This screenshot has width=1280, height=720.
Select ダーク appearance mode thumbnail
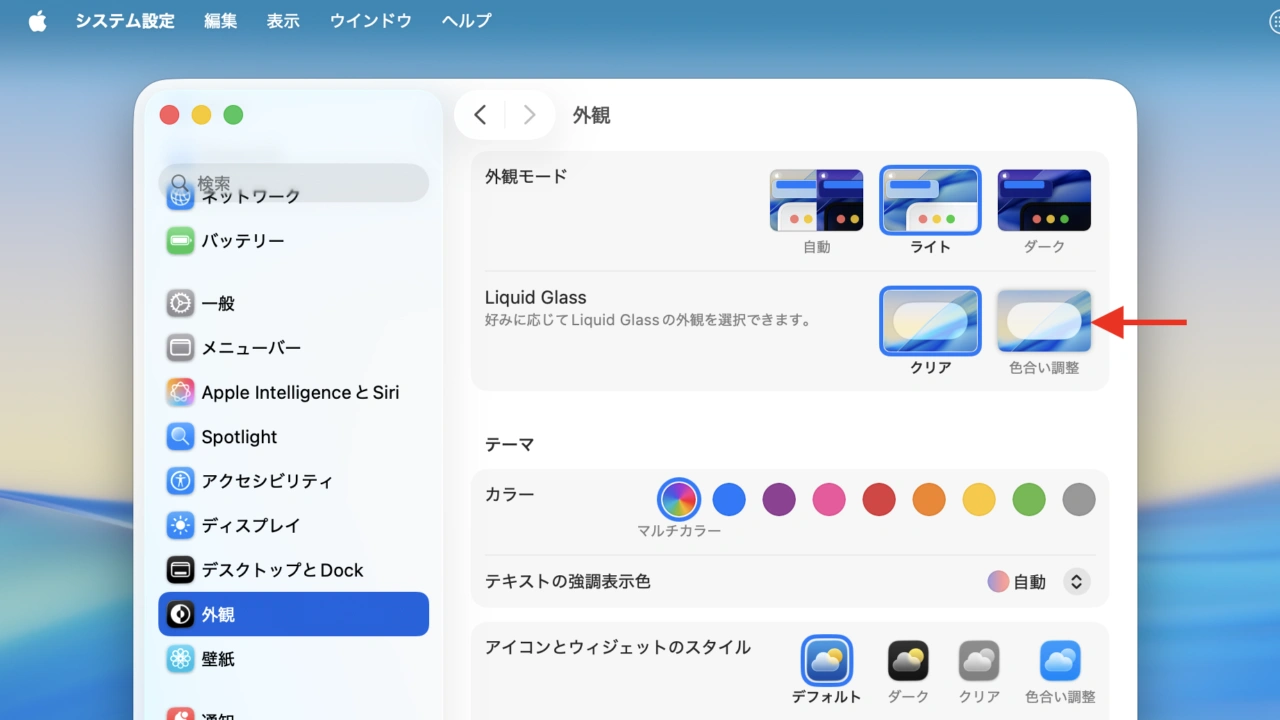[1044, 200]
